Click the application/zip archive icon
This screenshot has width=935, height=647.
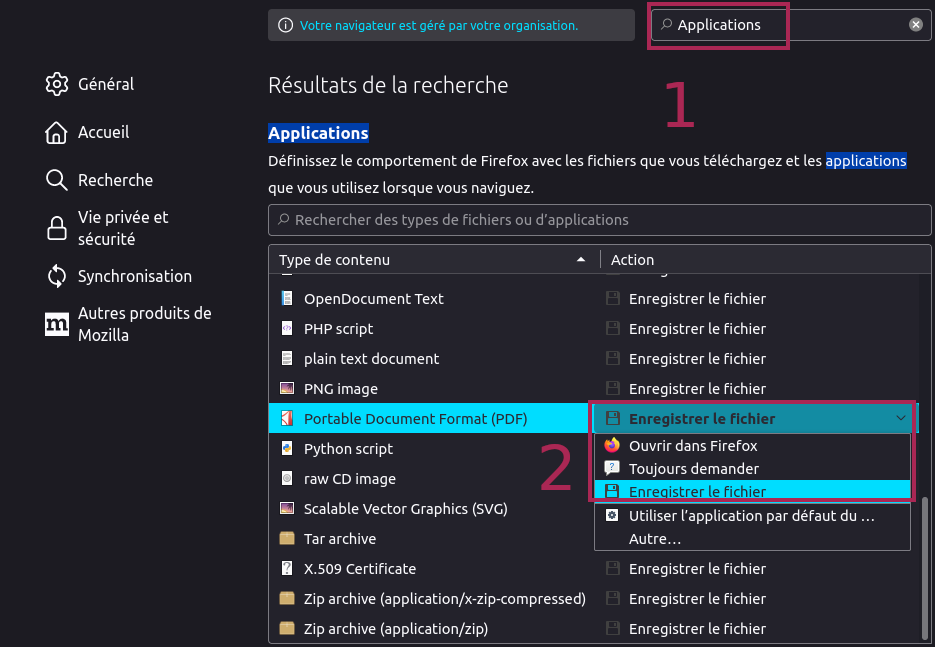287,628
